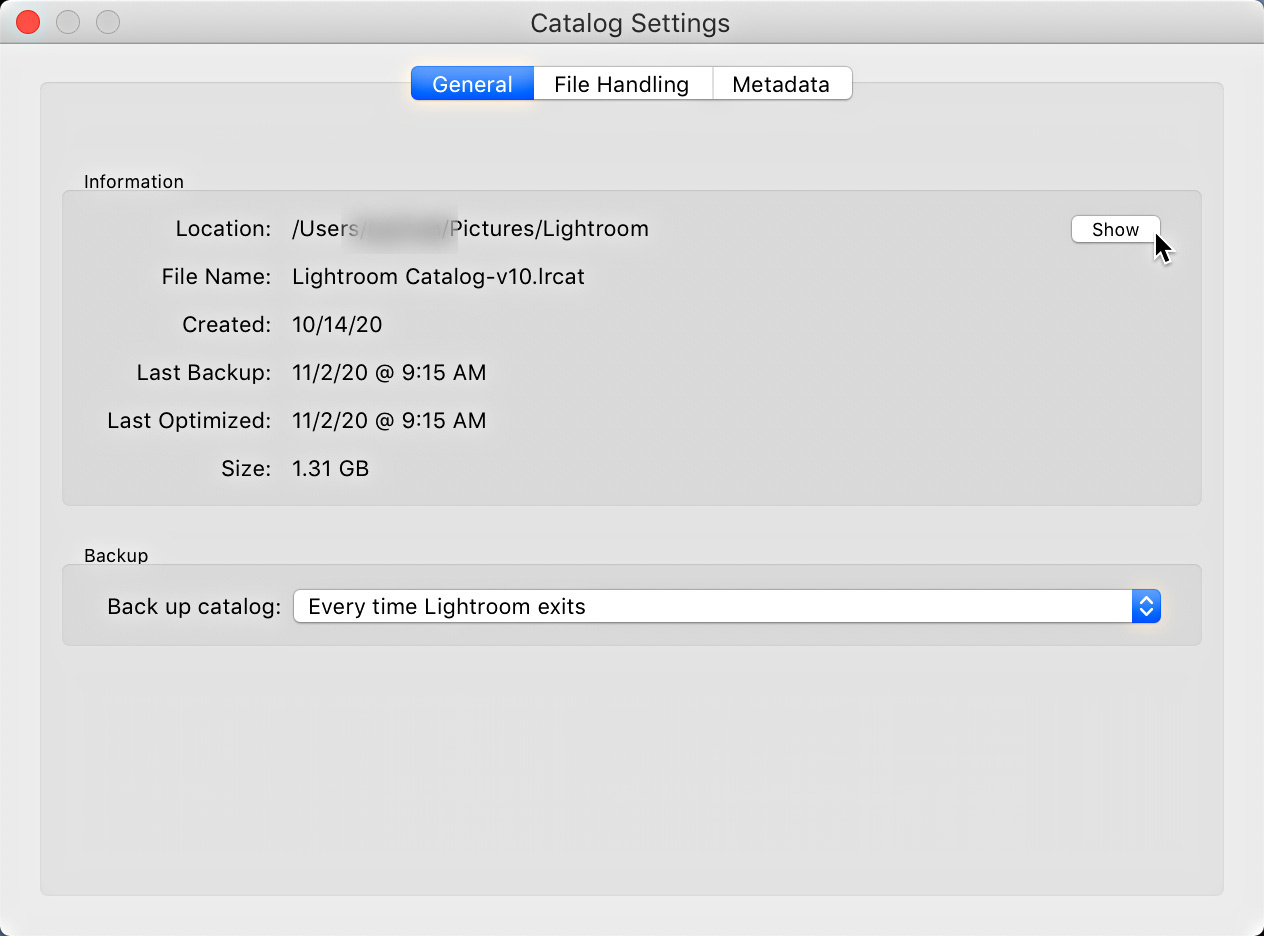1264x936 pixels.
Task: Switch to the File Handling tab
Action: click(x=622, y=84)
